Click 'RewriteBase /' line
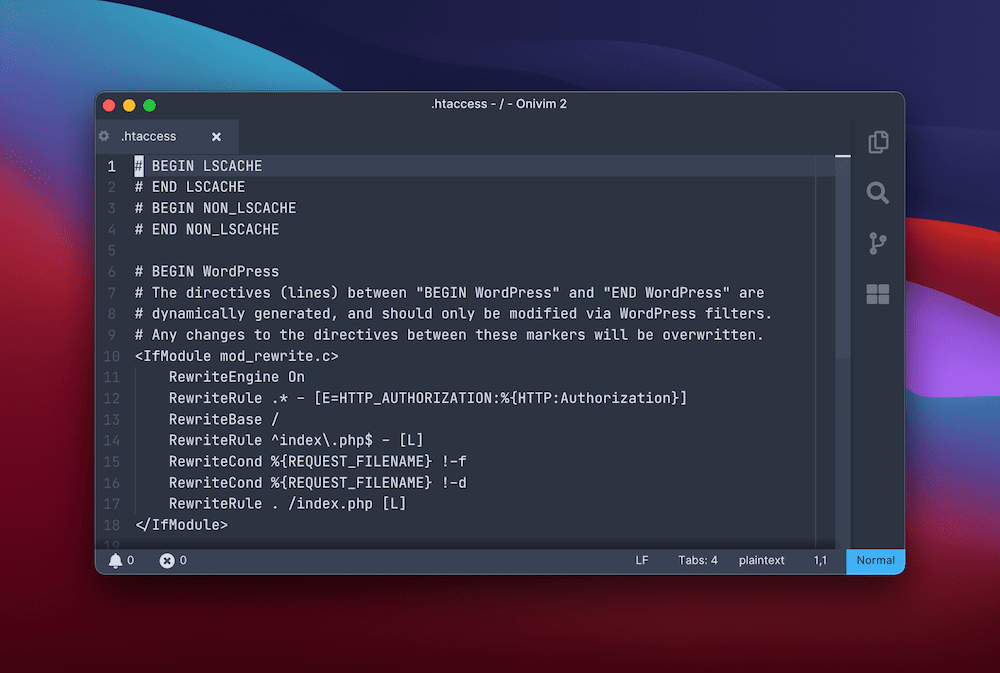 [224, 419]
